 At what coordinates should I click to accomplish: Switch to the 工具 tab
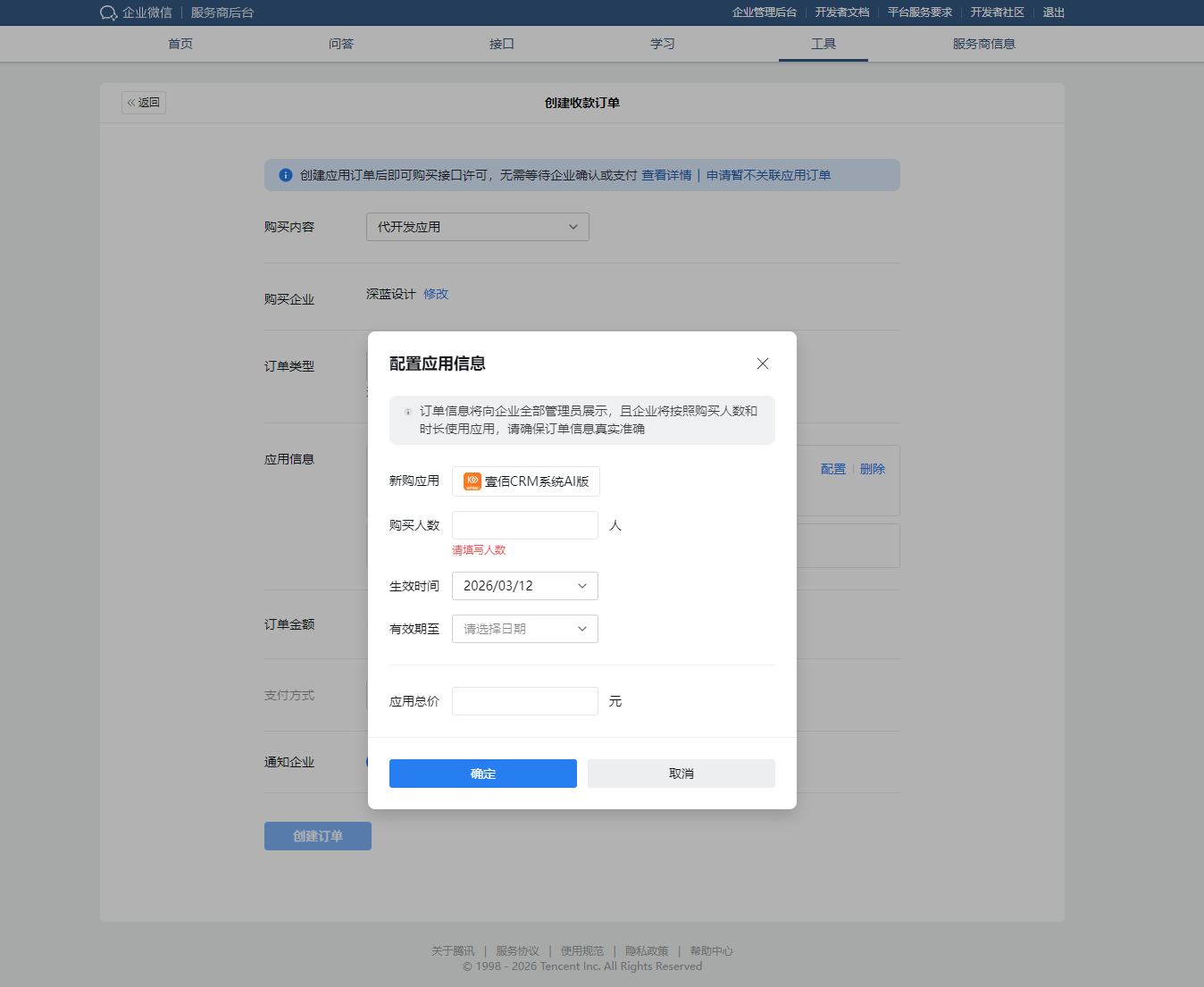823,44
